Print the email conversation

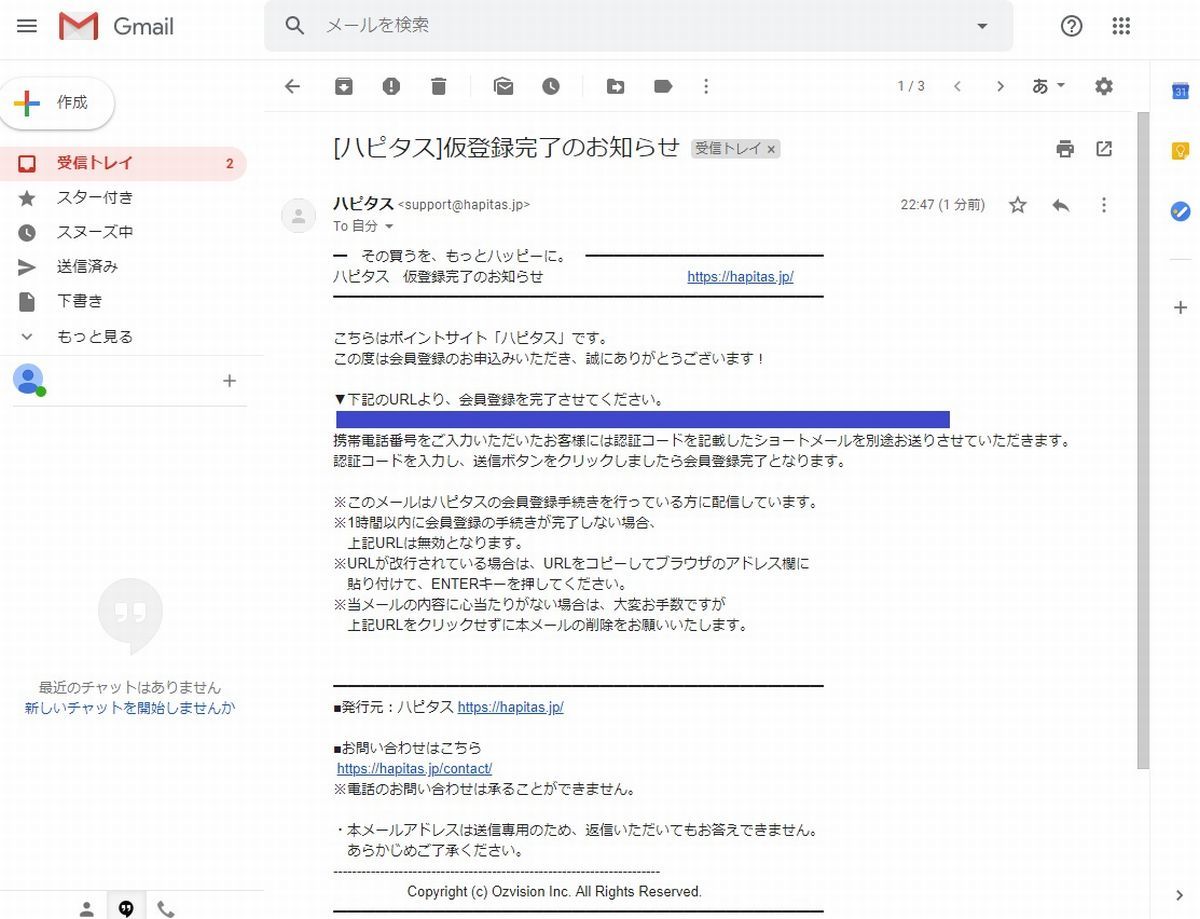(1065, 149)
